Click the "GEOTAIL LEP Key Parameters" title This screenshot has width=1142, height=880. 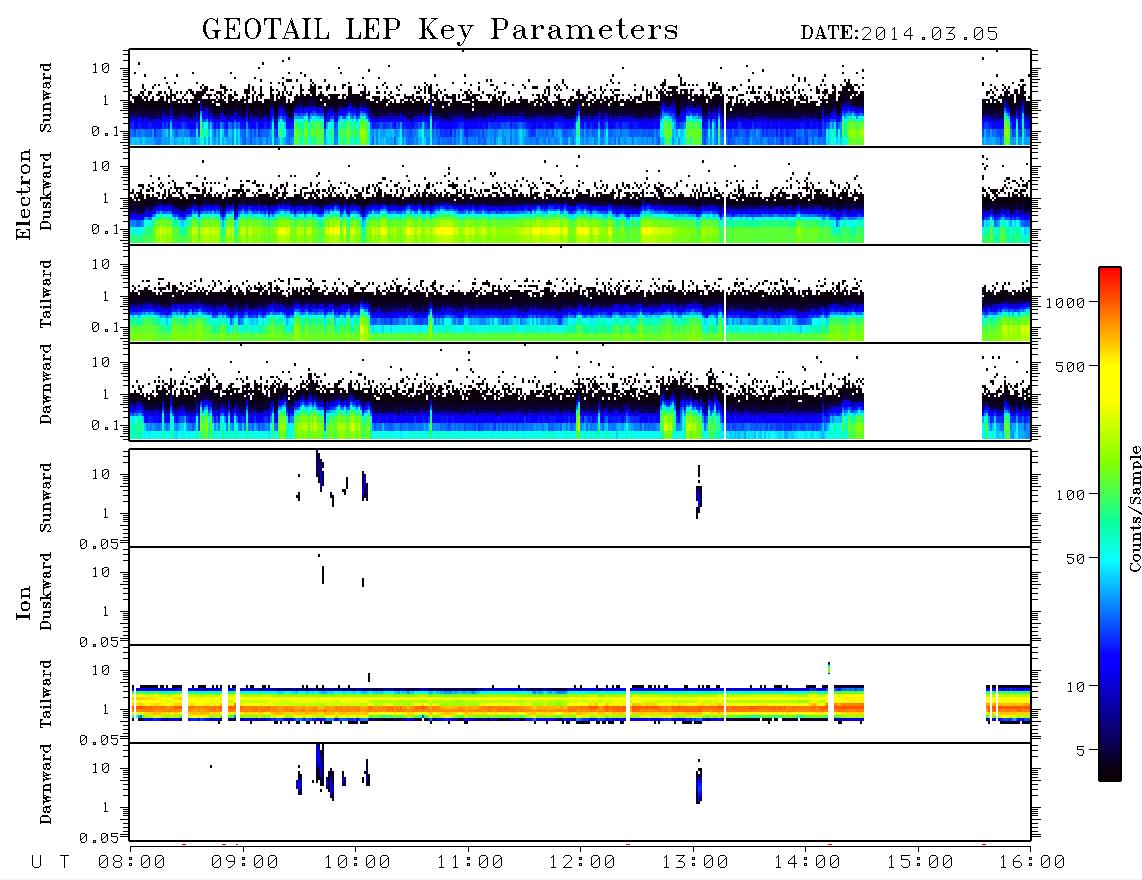coord(440,30)
